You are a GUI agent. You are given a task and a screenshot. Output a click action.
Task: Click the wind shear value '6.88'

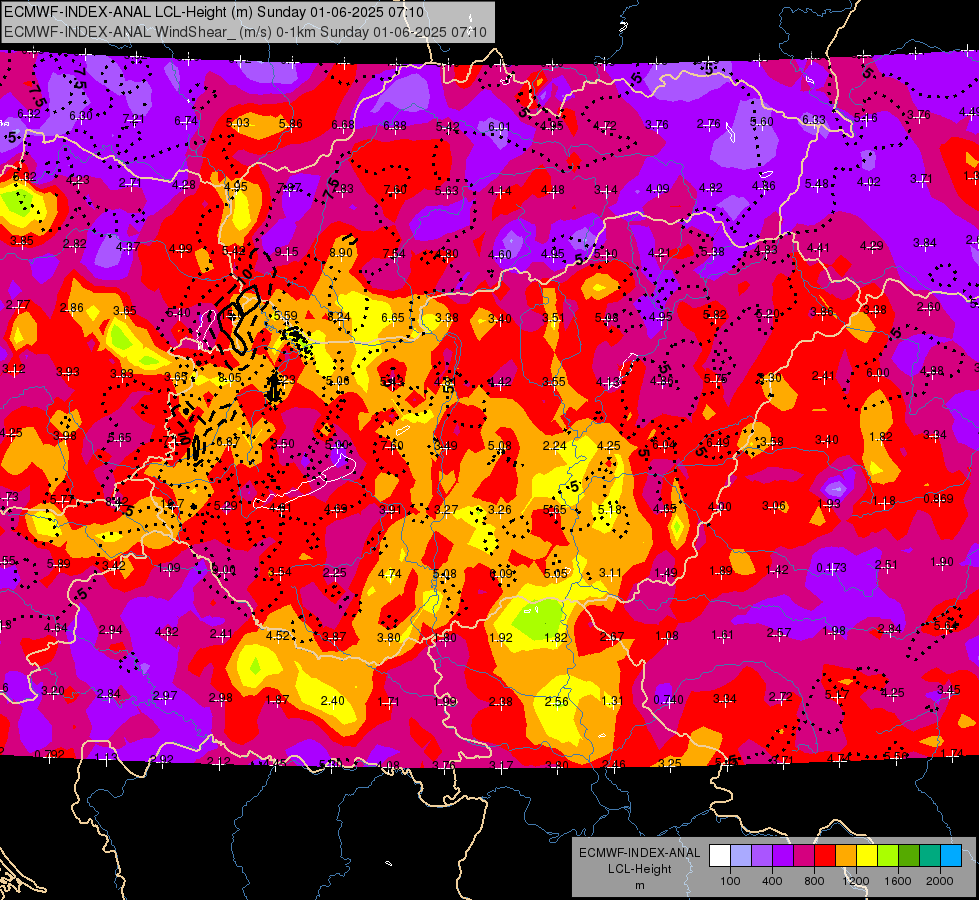pyautogui.click(x=395, y=126)
